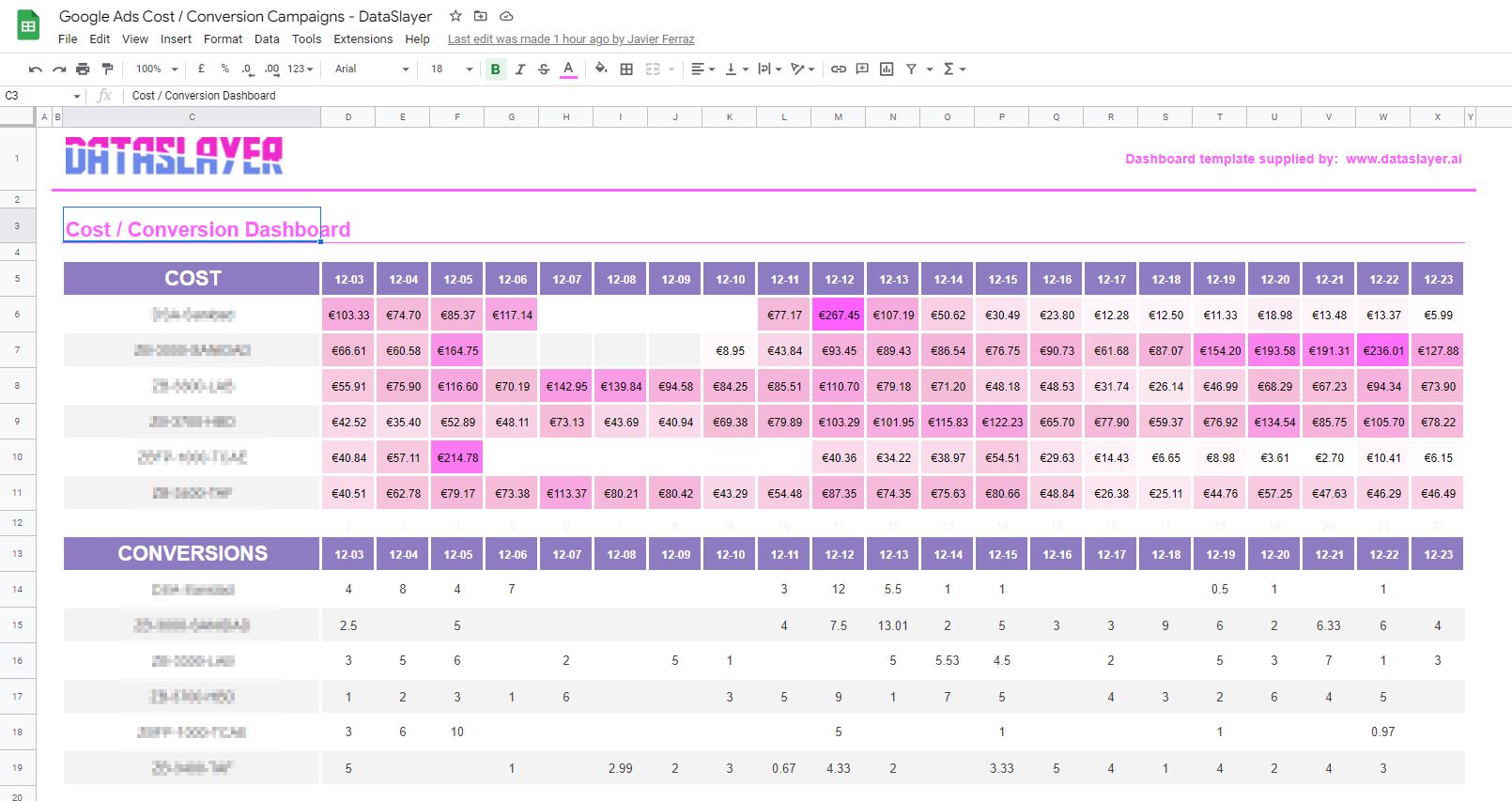Image resolution: width=1512 pixels, height=801 pixels.
Task: Click the Format as currency button
Action: (201, 69)
